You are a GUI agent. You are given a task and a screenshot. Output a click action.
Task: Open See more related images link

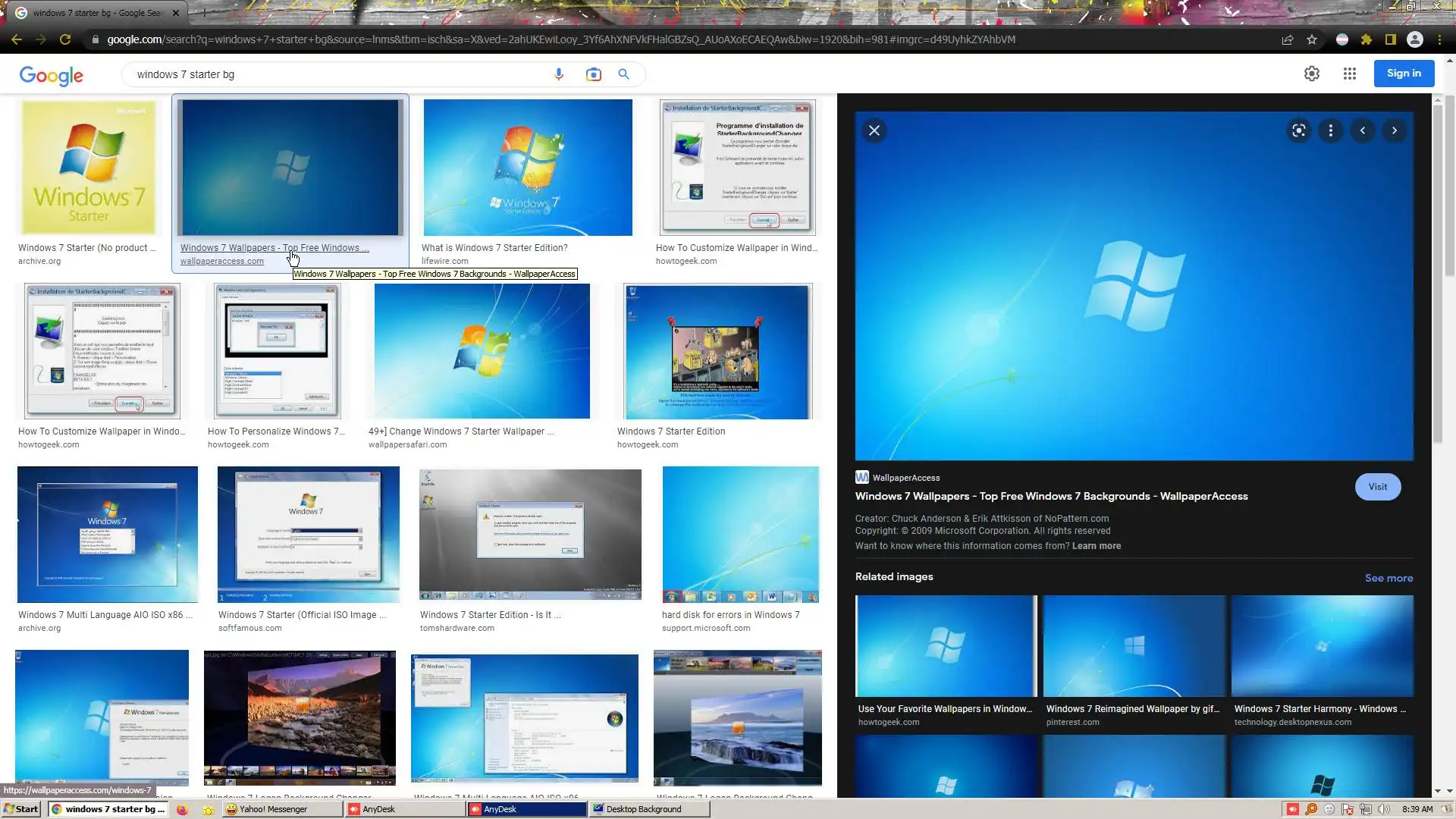[x=1389, y=578]
